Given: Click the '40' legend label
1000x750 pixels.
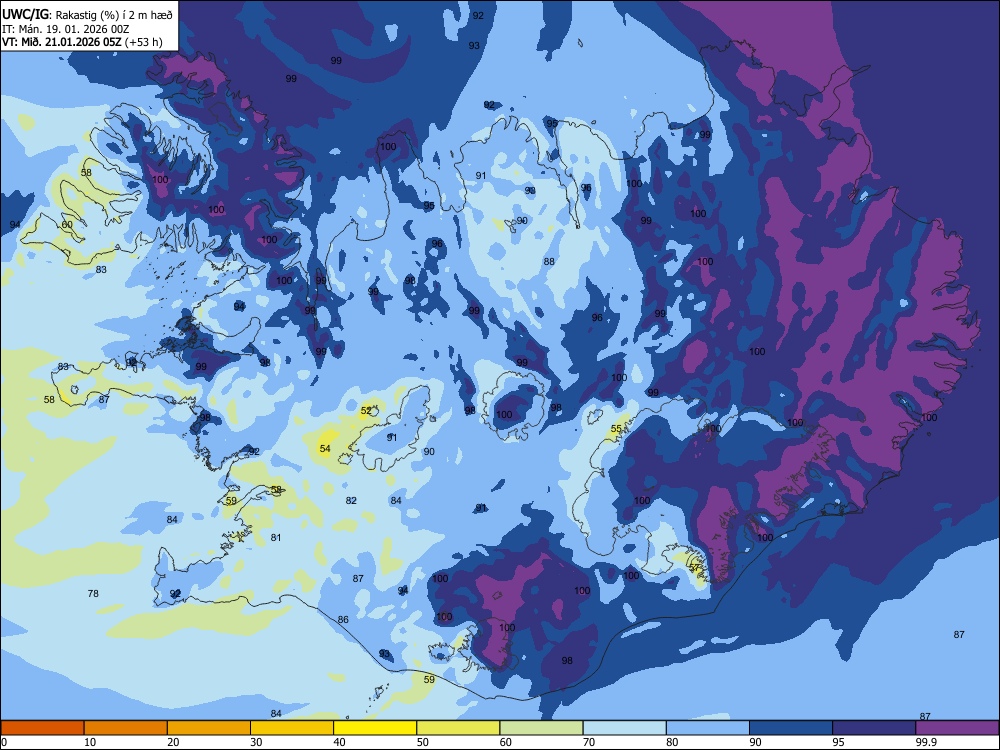Looking at the screenshot, I should point(339,742).
